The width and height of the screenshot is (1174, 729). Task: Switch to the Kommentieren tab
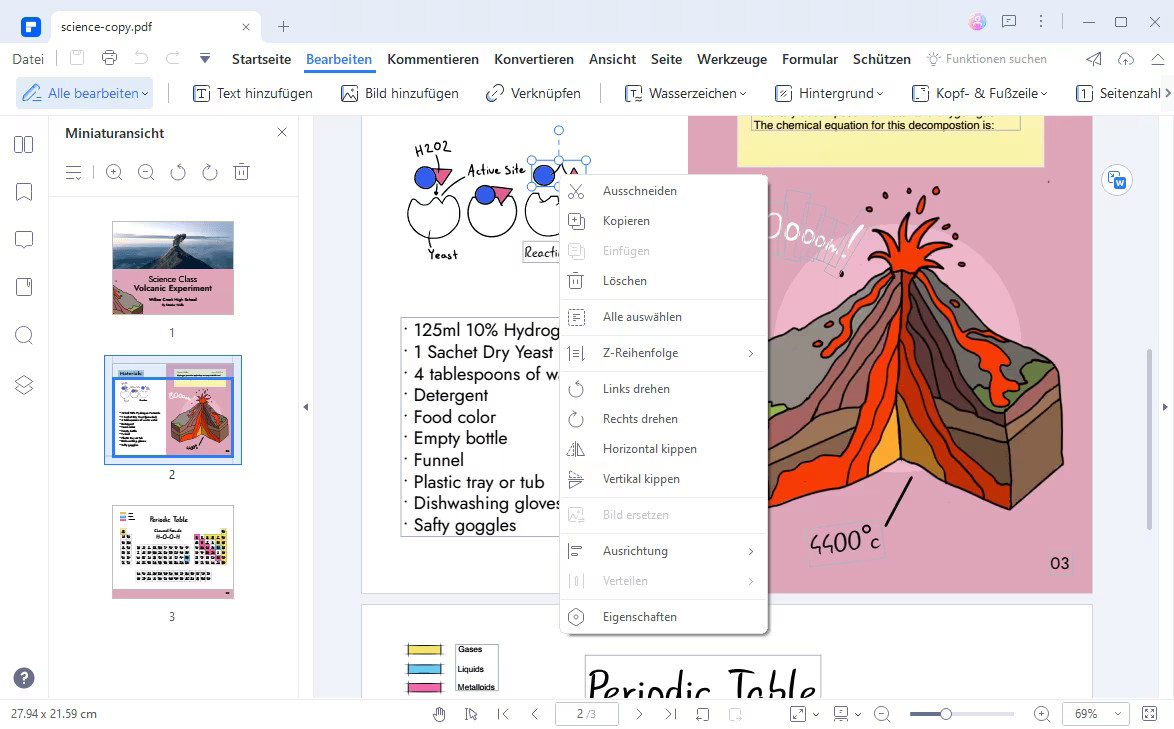(x=433, y=59)
